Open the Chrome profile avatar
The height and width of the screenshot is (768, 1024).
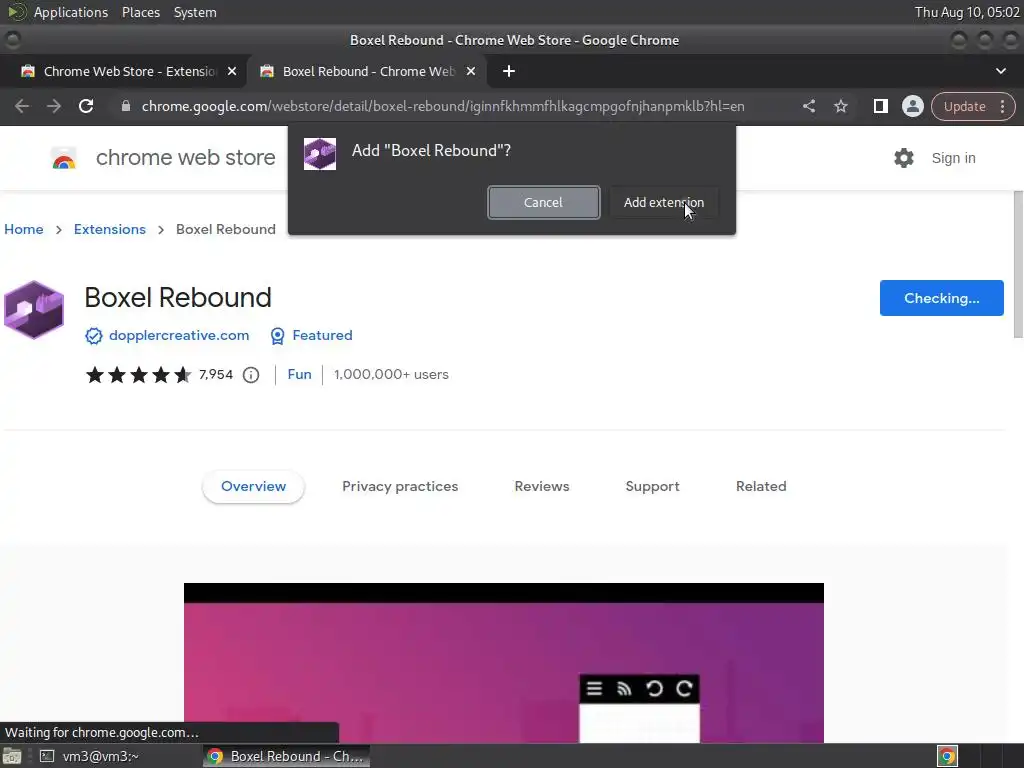912,106
